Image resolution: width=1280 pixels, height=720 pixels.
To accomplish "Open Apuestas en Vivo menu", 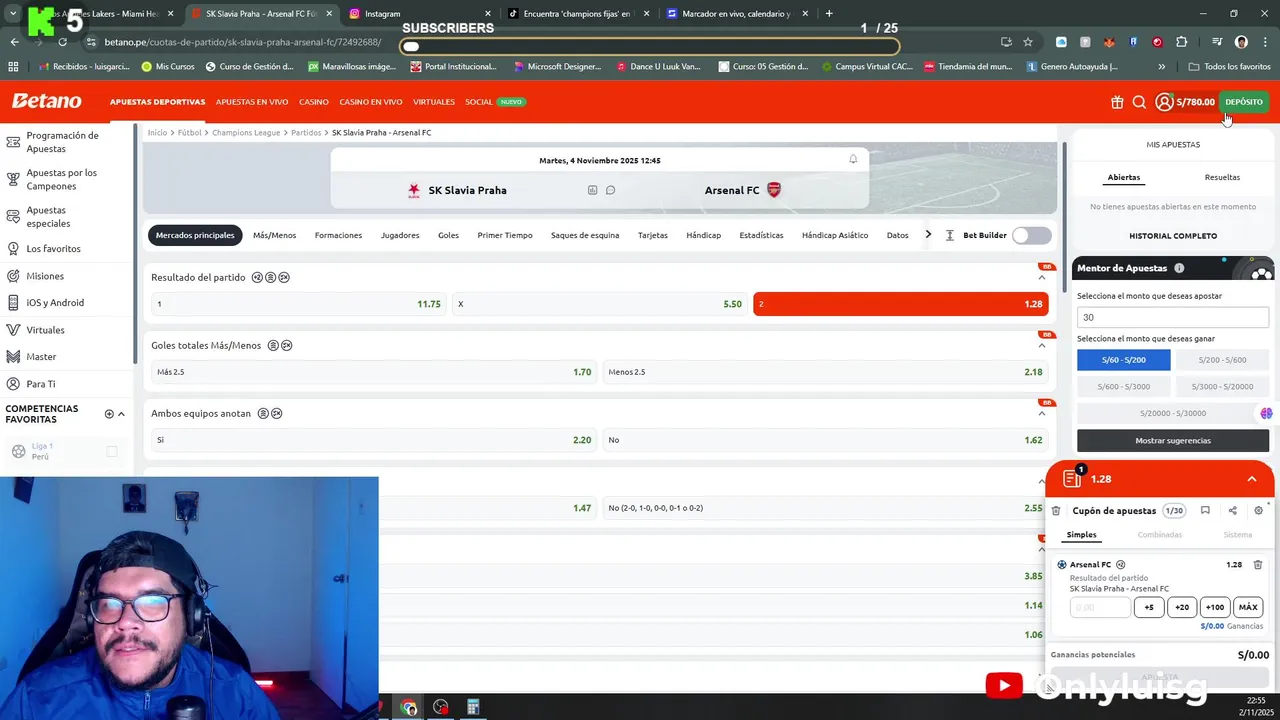I will [x=252, y=102].
